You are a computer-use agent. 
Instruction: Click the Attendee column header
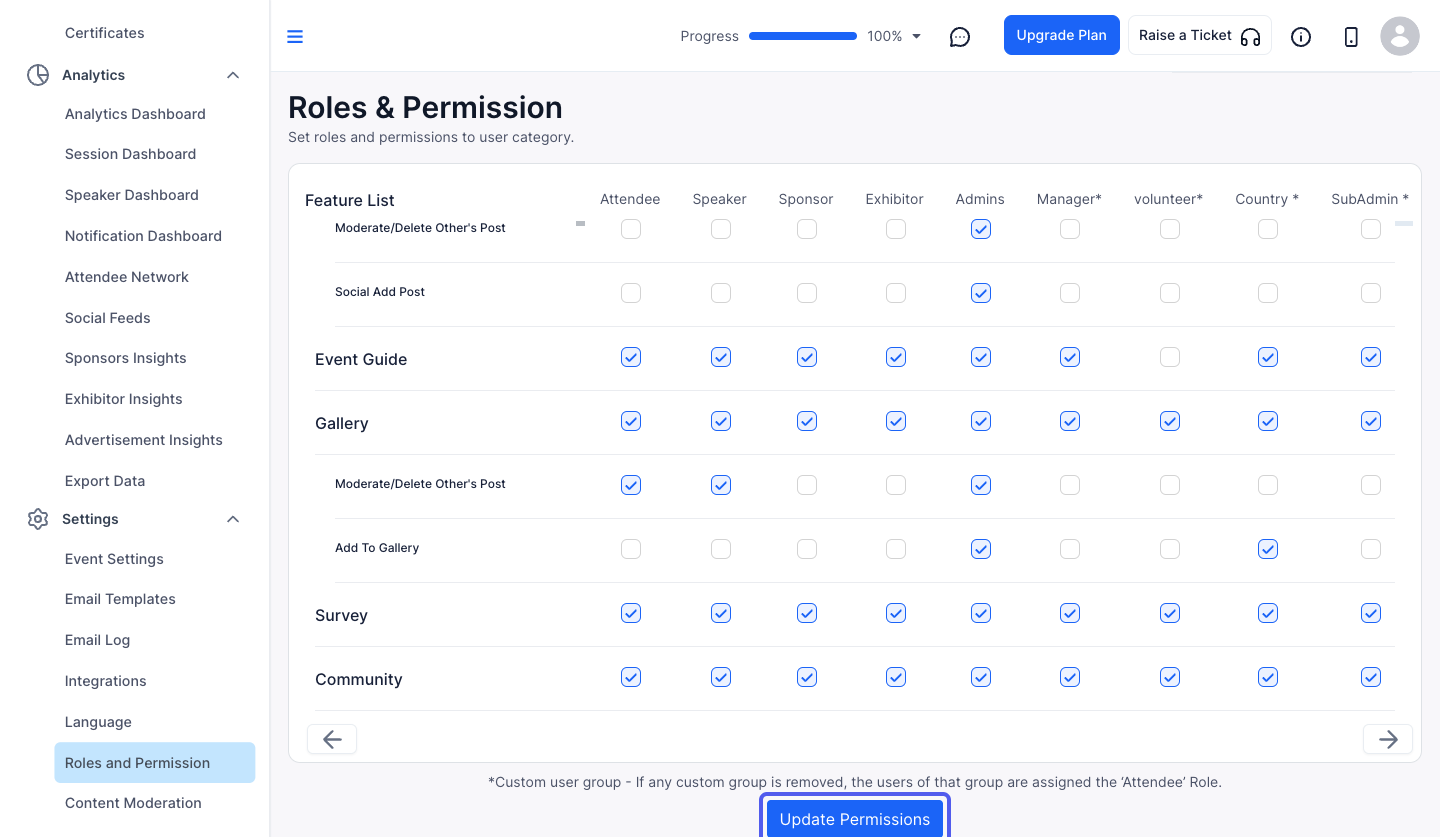point(630,199)
